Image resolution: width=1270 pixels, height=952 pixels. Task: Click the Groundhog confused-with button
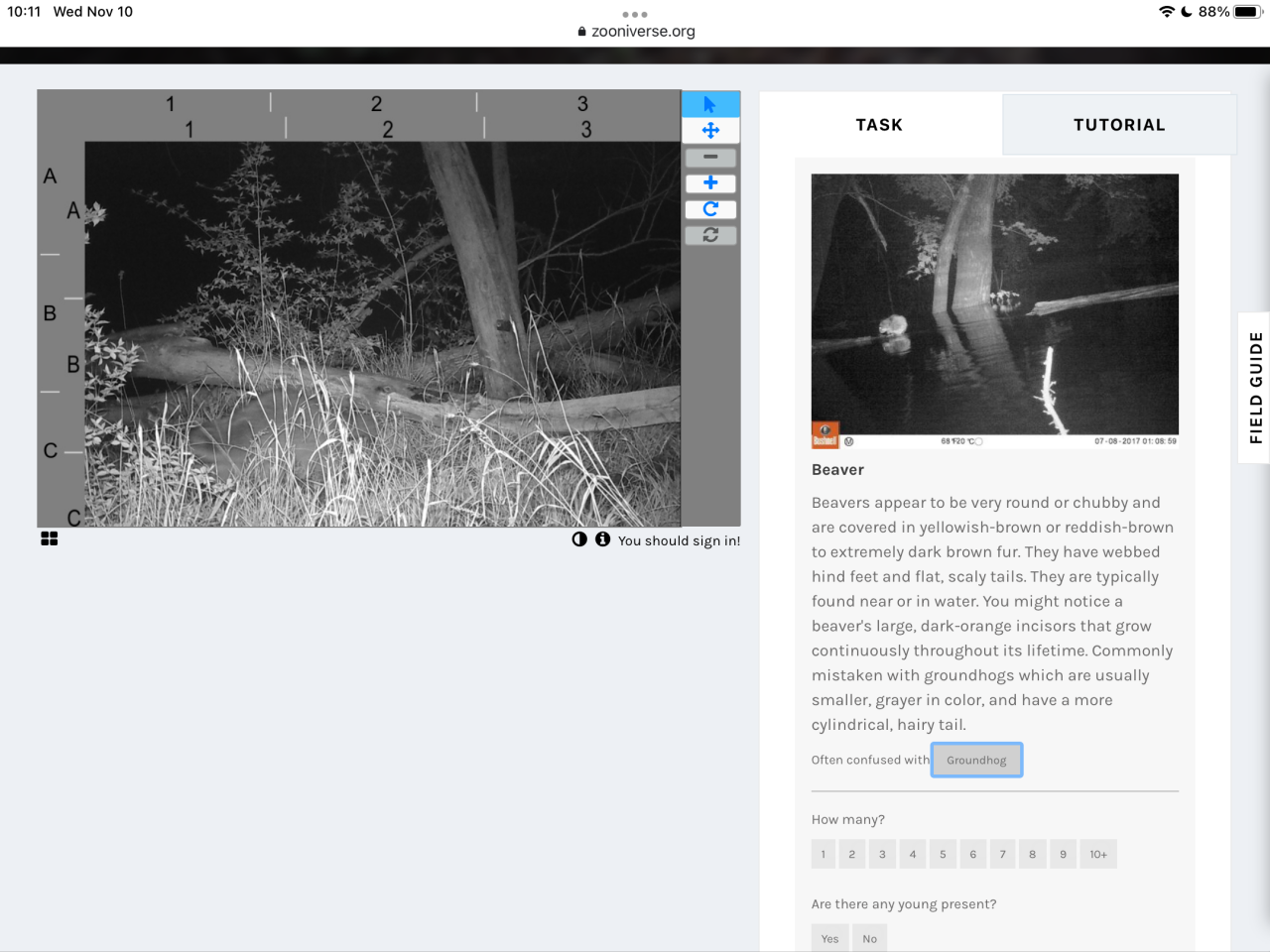click(976, 760)
